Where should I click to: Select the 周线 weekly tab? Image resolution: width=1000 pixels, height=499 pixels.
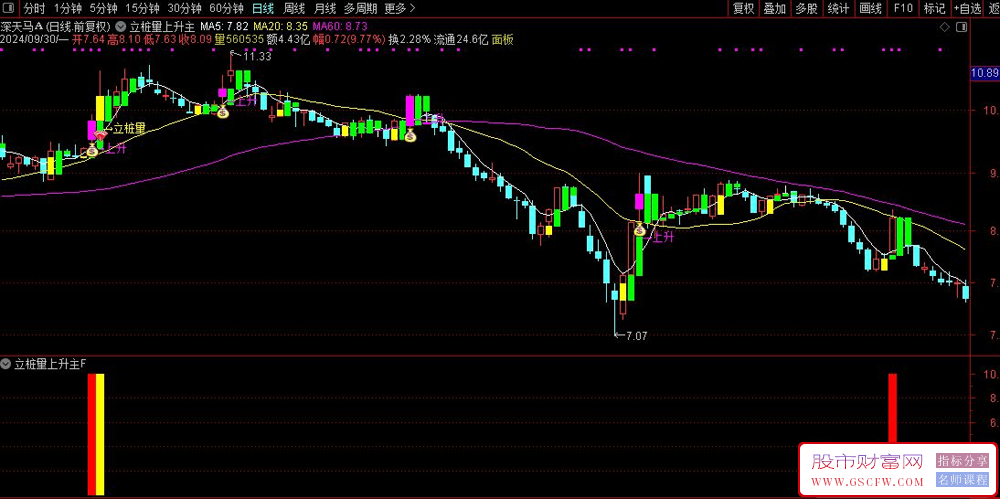pos(294,8)
